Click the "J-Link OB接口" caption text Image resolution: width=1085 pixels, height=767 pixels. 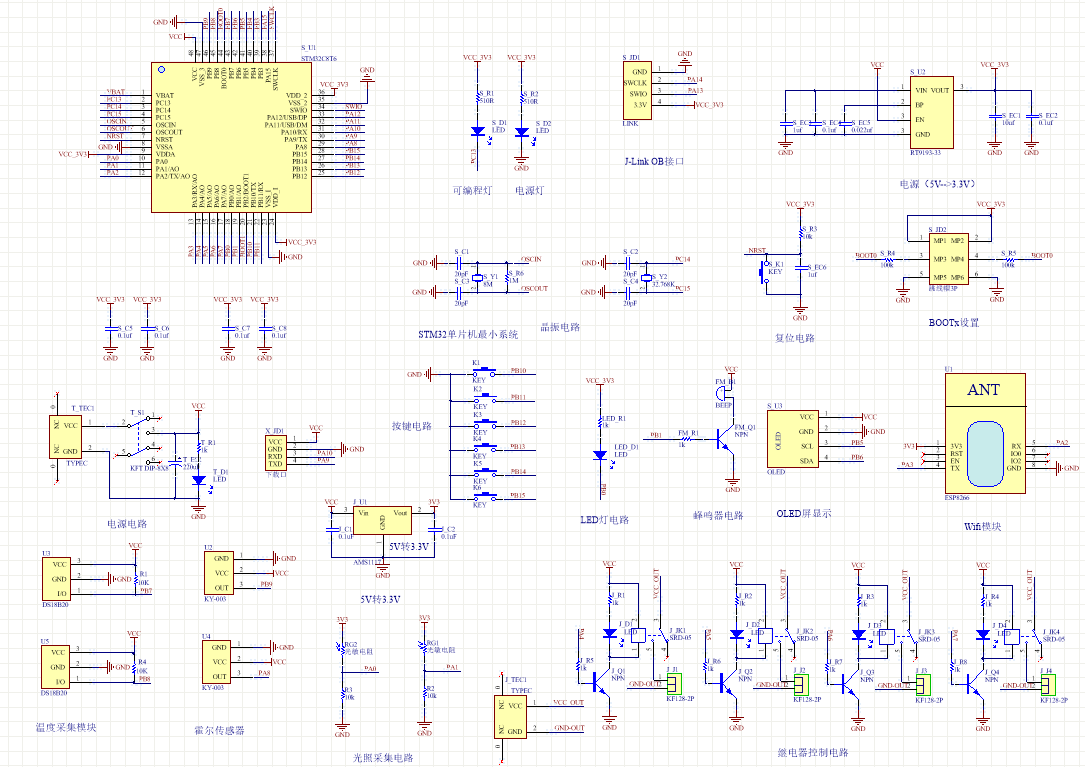tap(654, 160)
